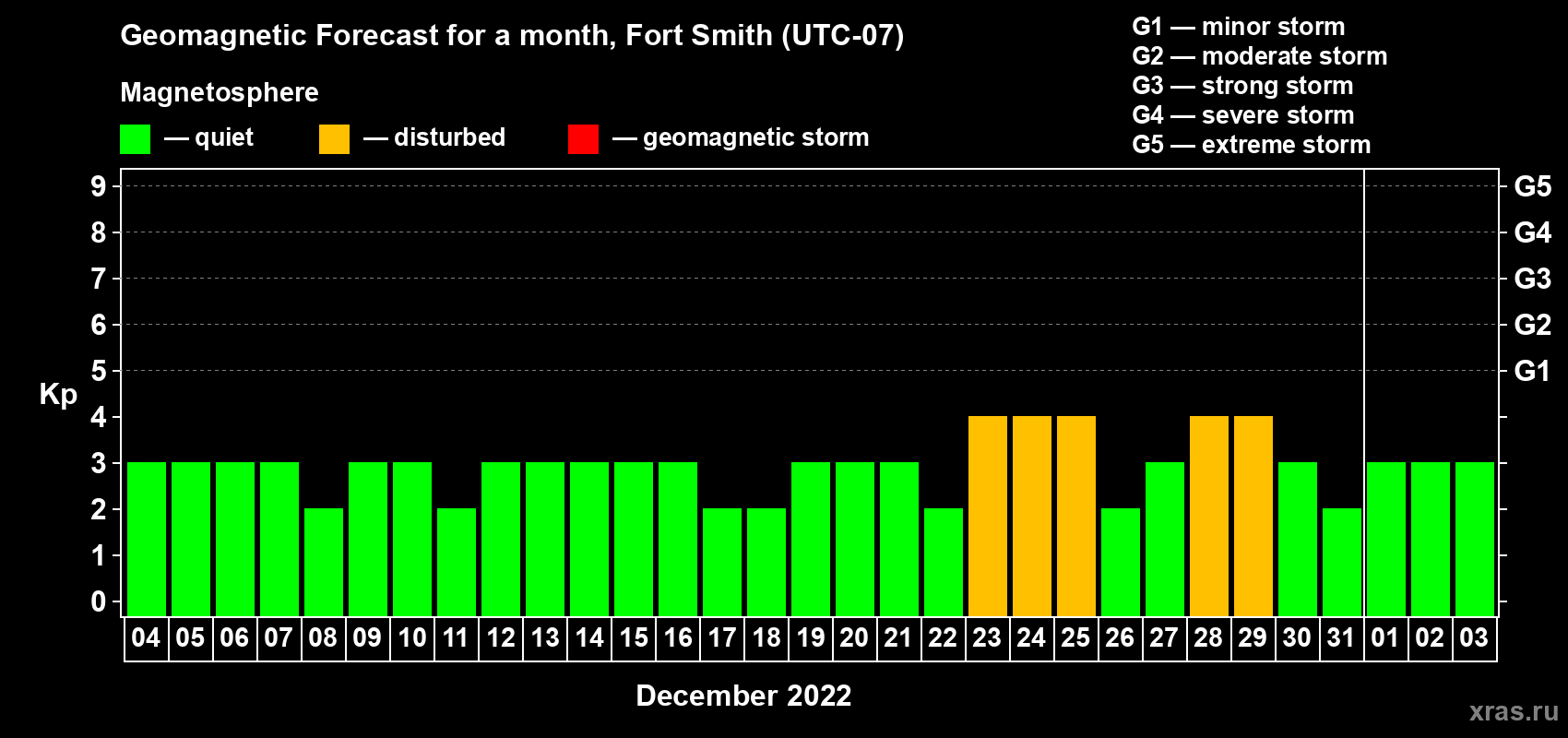
Task: Select the yellow bar above date 25
Action: pos(1075,516)
